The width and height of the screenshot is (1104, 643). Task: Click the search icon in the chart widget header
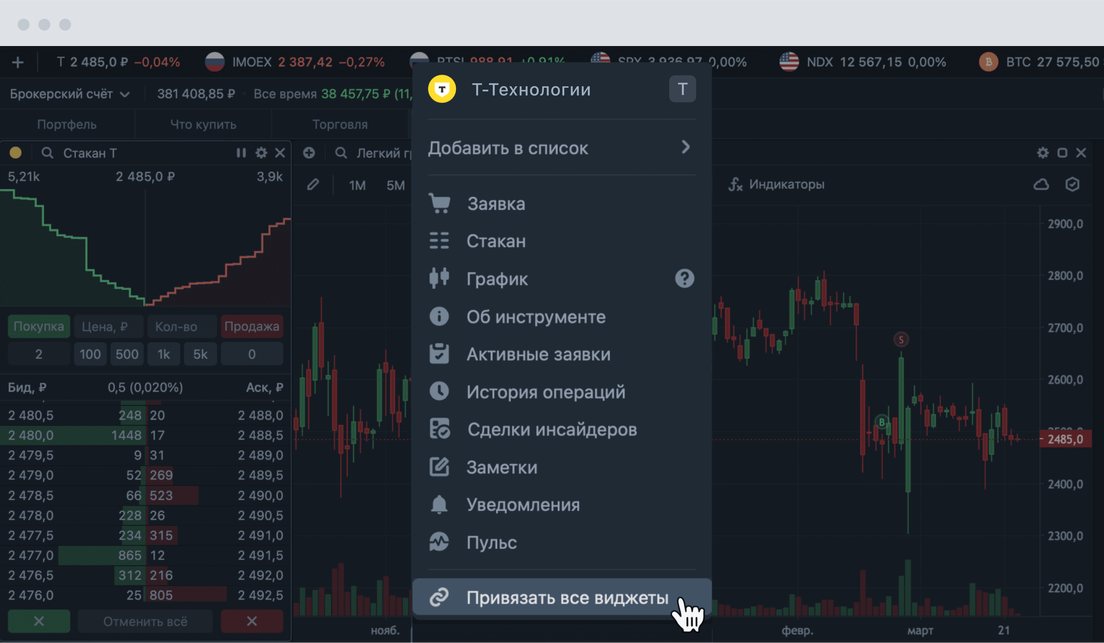pos(341,153)
